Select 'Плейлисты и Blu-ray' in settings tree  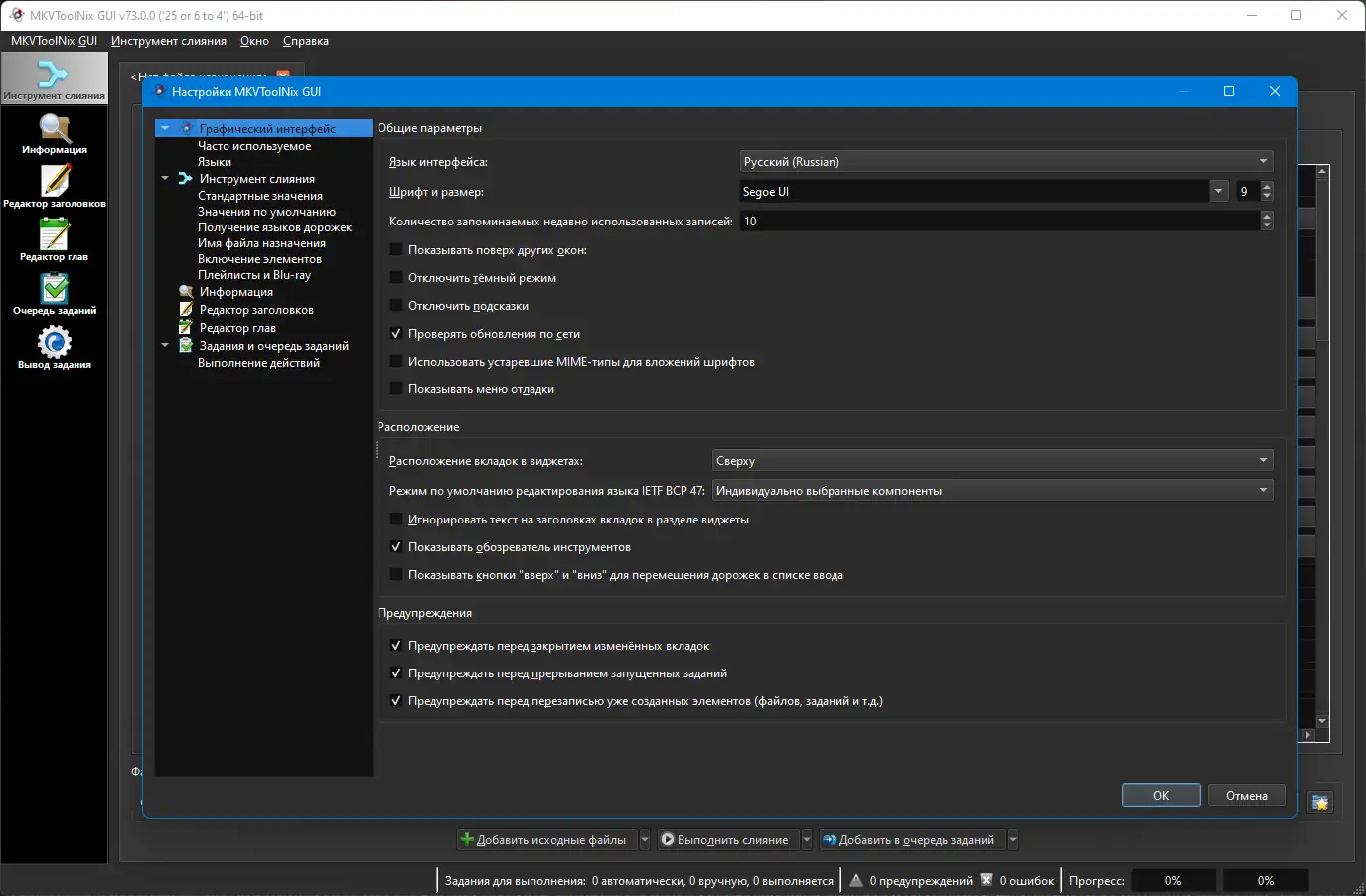[254, 275]
